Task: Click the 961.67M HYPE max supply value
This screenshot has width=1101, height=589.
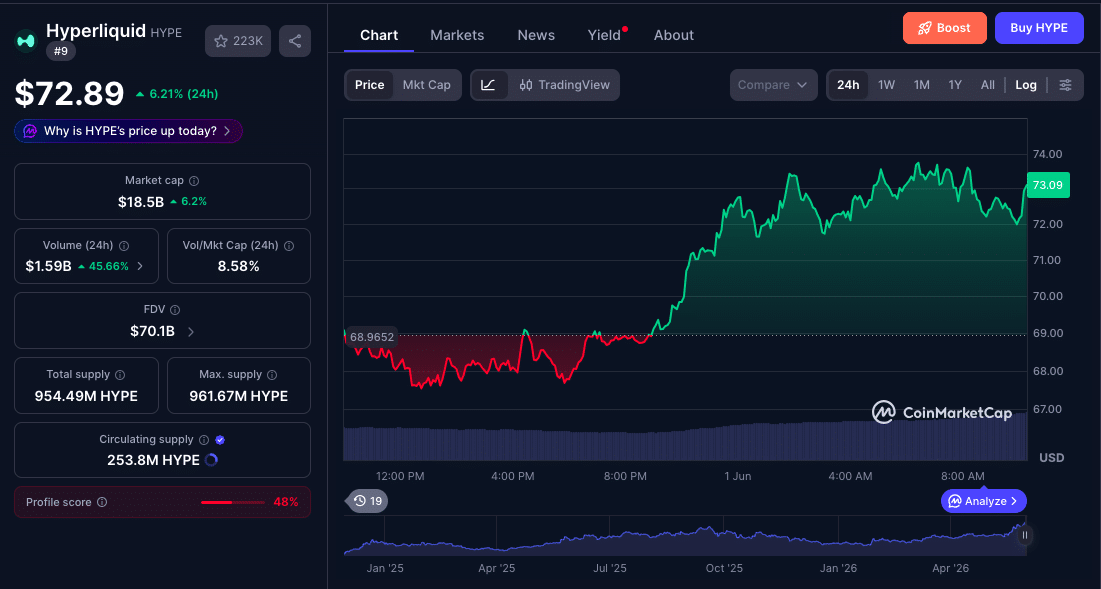Action: (239, 396)
